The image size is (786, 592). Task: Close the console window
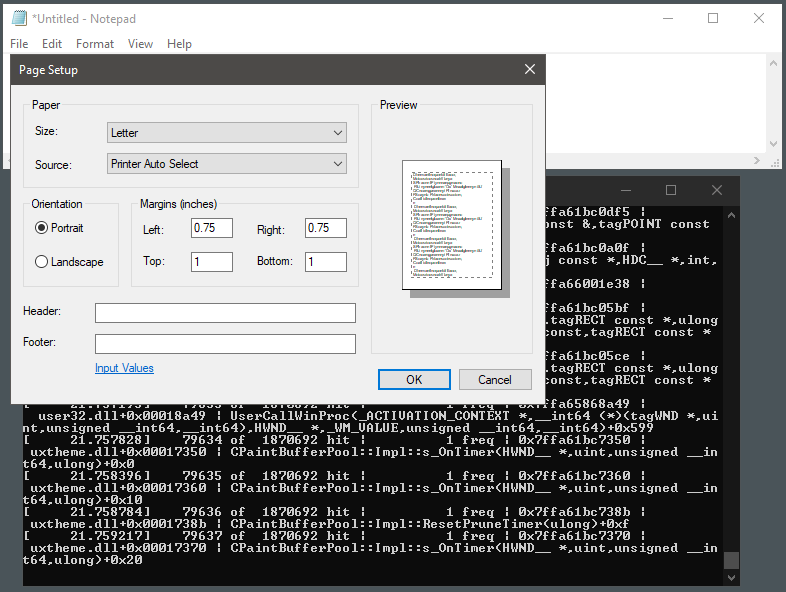717,190
